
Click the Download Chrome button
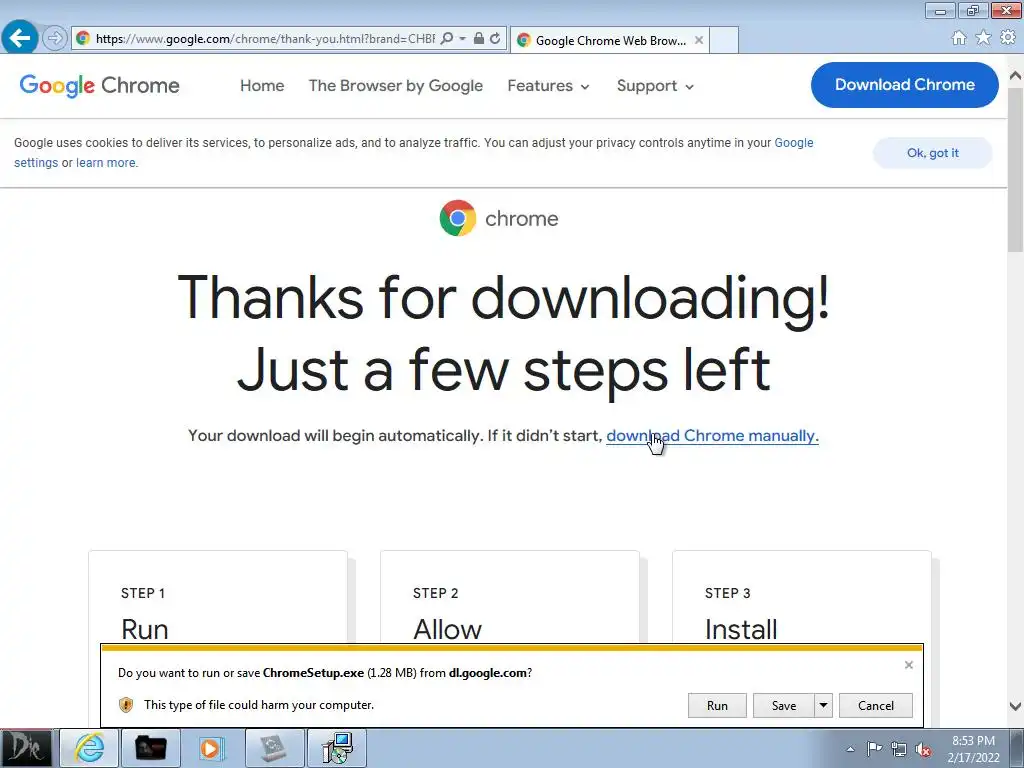point(904,85)
